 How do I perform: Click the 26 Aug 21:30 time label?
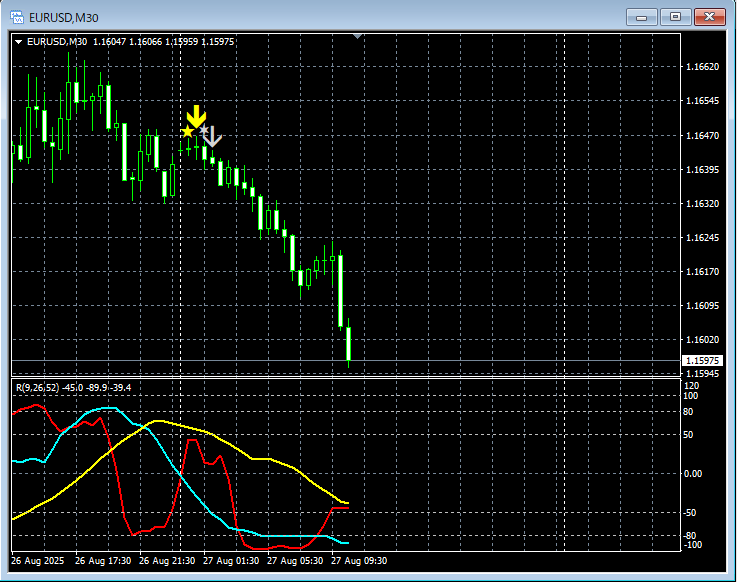[167, 561]
